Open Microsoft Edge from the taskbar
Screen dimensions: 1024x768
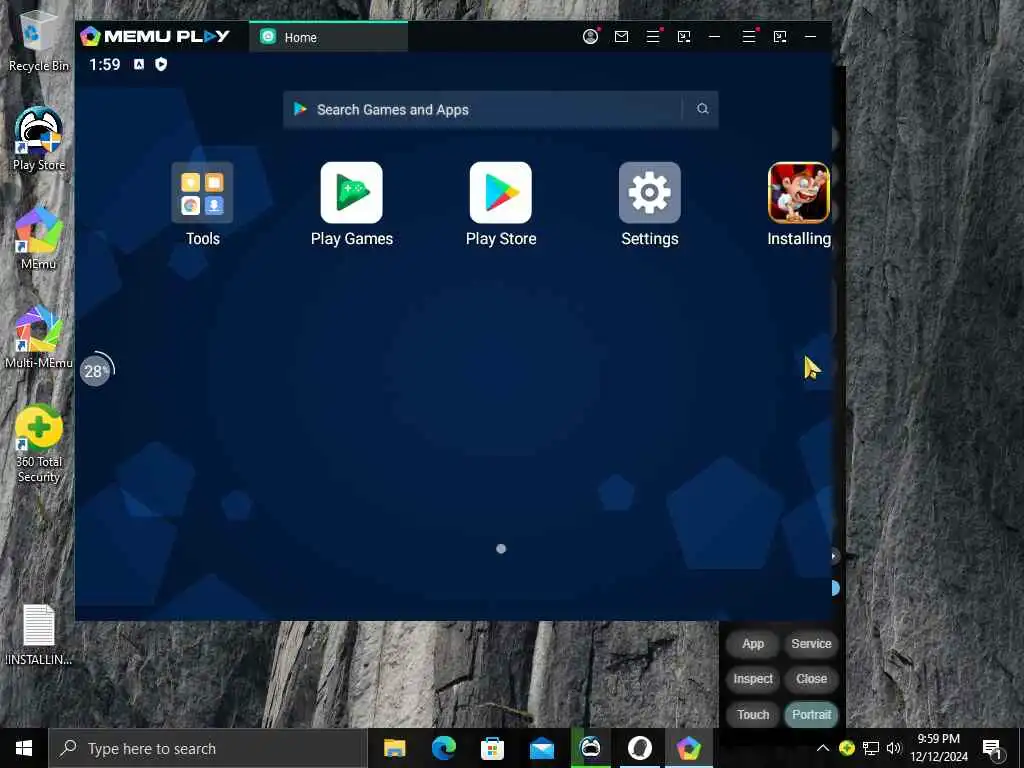(x=443, y=748)
